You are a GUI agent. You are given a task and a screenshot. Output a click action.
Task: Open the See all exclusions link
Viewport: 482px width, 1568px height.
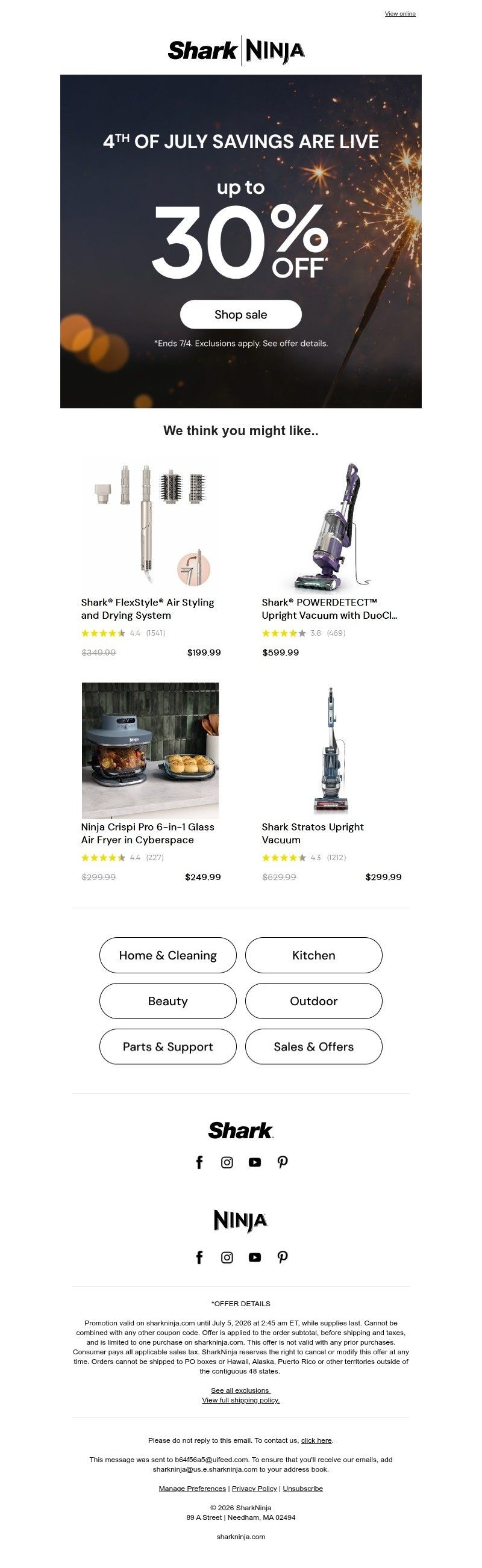click(240, 1390)
